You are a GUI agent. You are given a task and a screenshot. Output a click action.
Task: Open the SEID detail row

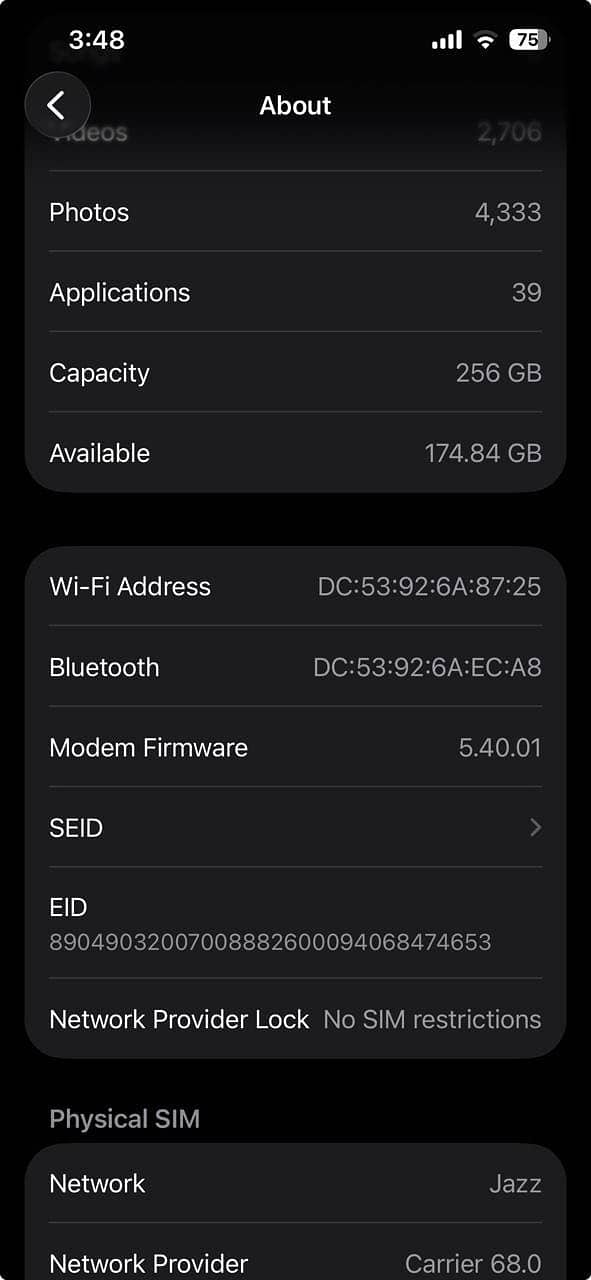pyautogui.click(x=295, y=827)
